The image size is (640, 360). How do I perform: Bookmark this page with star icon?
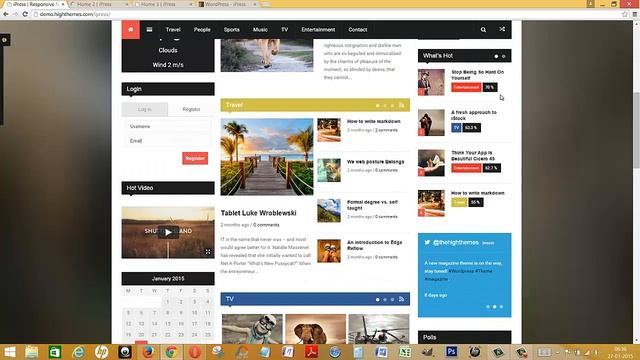click(625, 14)
